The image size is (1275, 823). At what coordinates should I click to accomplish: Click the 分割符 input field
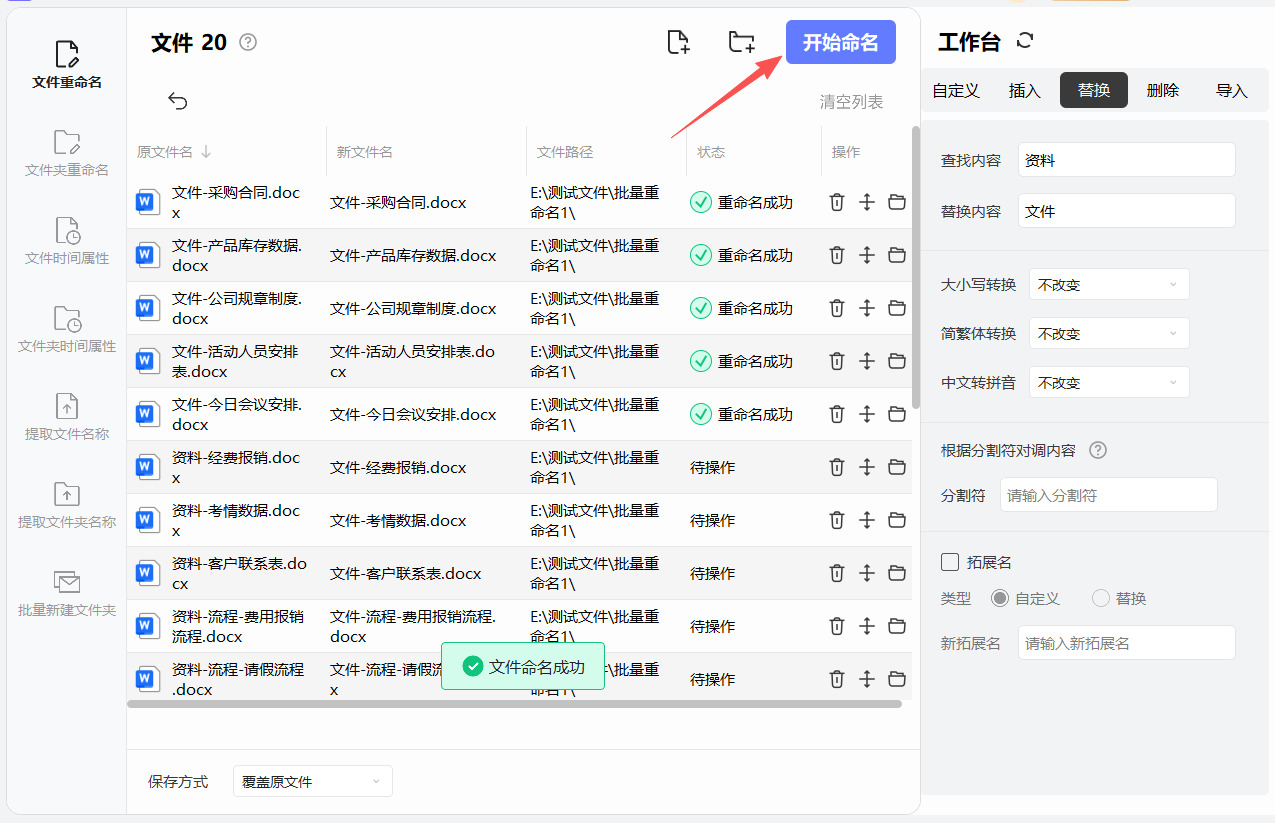click(1108, 495)
